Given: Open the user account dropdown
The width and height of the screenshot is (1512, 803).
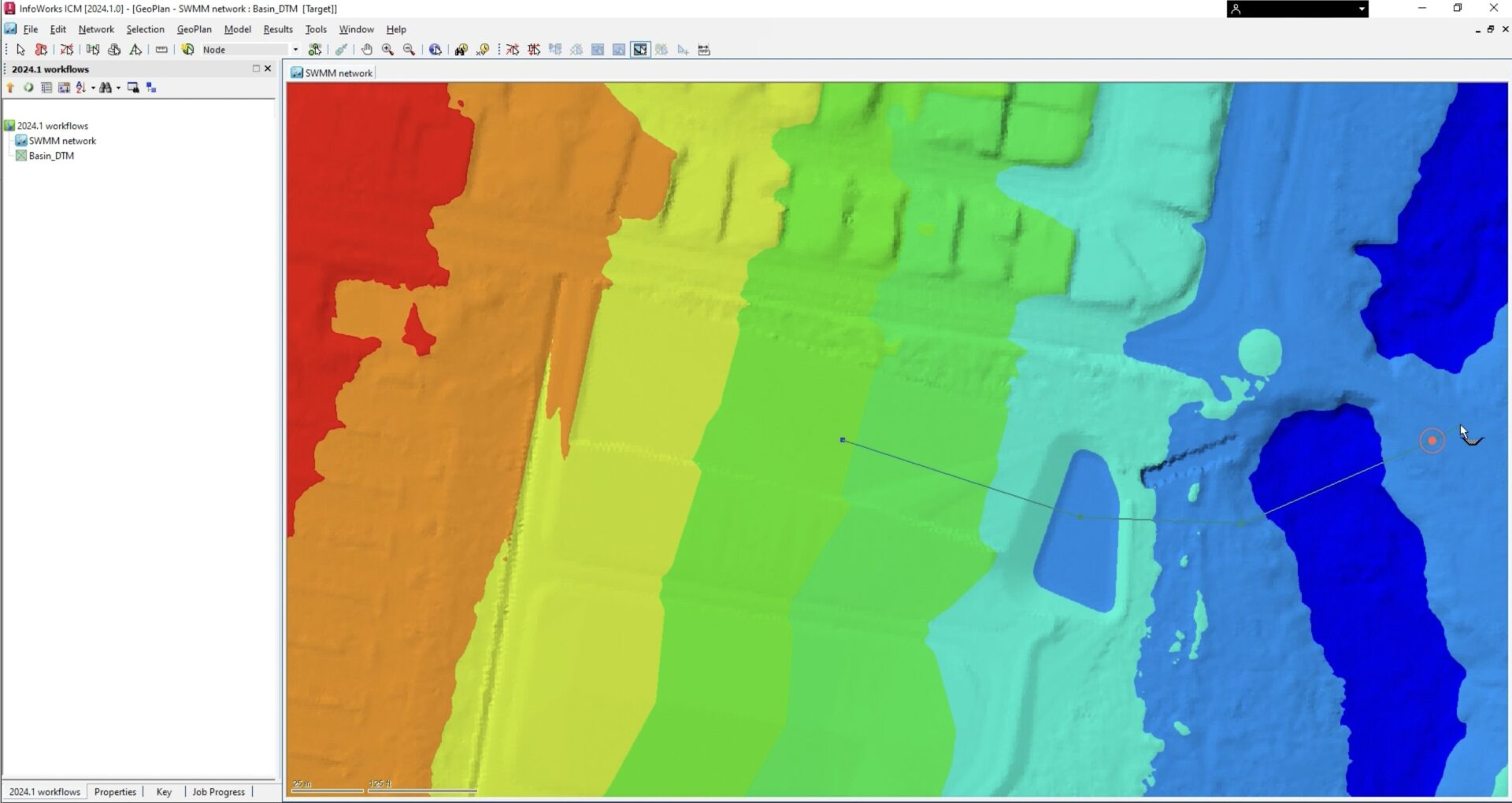Looking at the screenshot, I should click(1362, 9).
